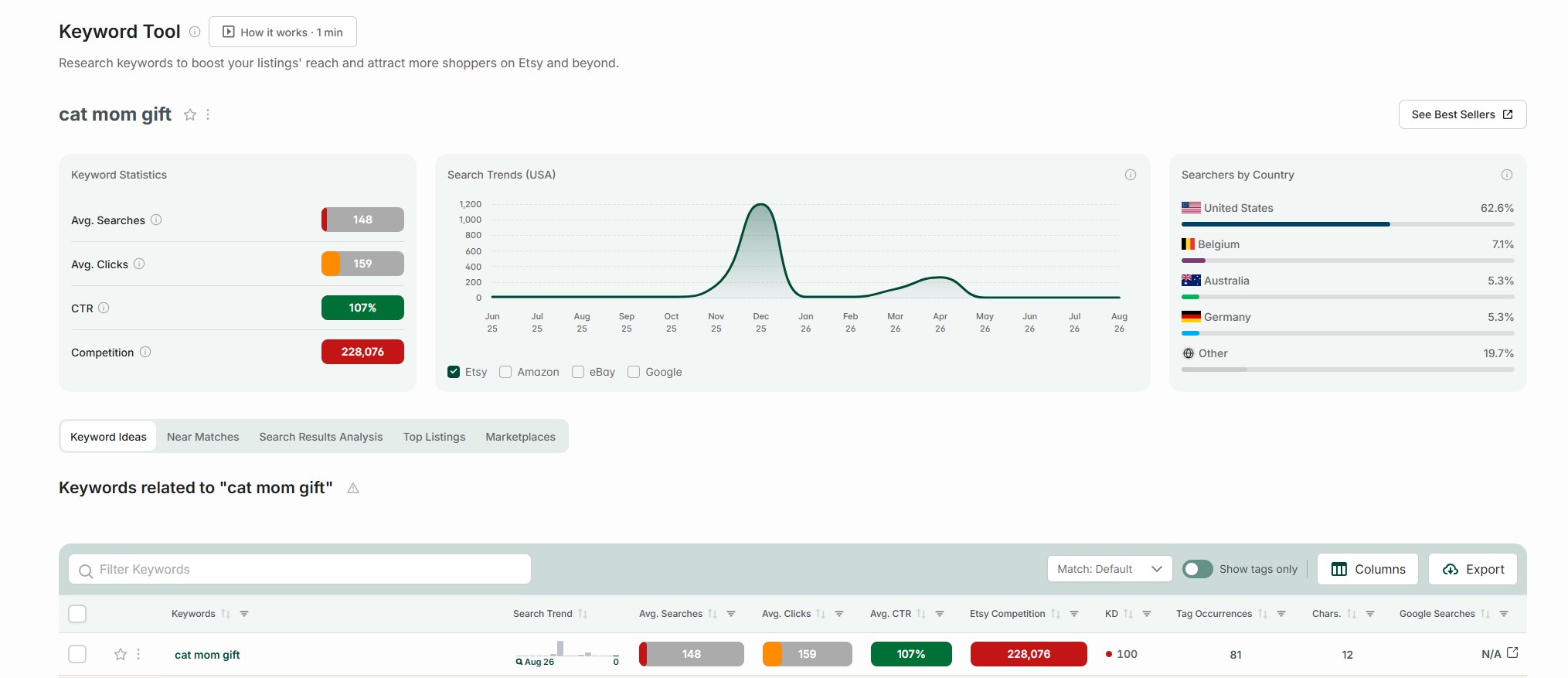Enable eBay search trend checkbox
The image size is (1568, 678).
tap(578, 372)
